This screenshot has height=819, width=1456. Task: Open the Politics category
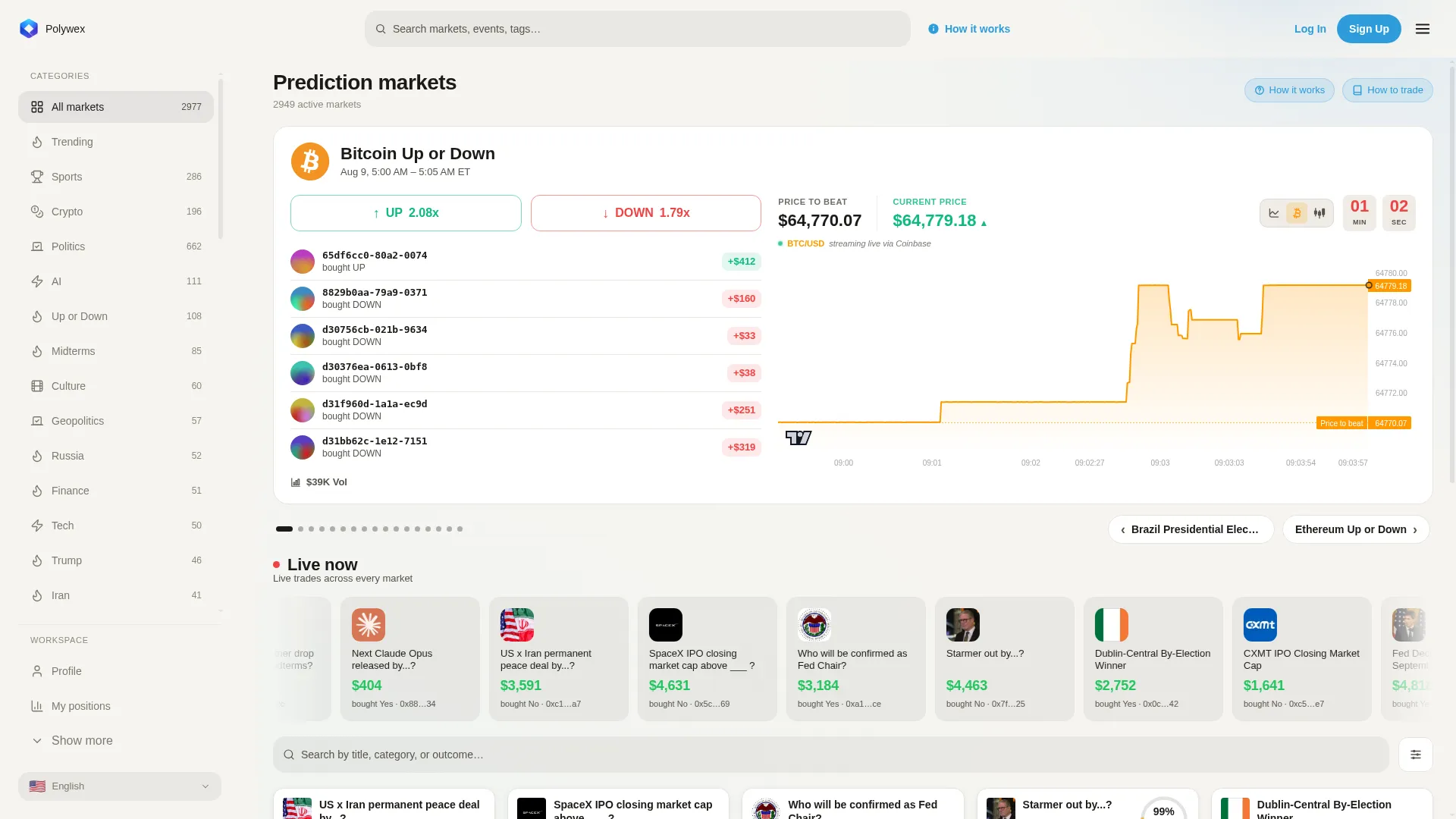click(x=116, y=246)
